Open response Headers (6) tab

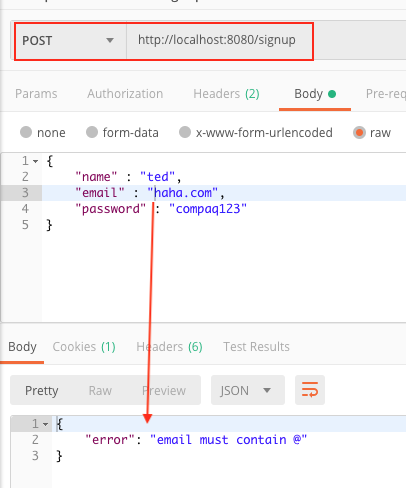(x=169, y=347)
